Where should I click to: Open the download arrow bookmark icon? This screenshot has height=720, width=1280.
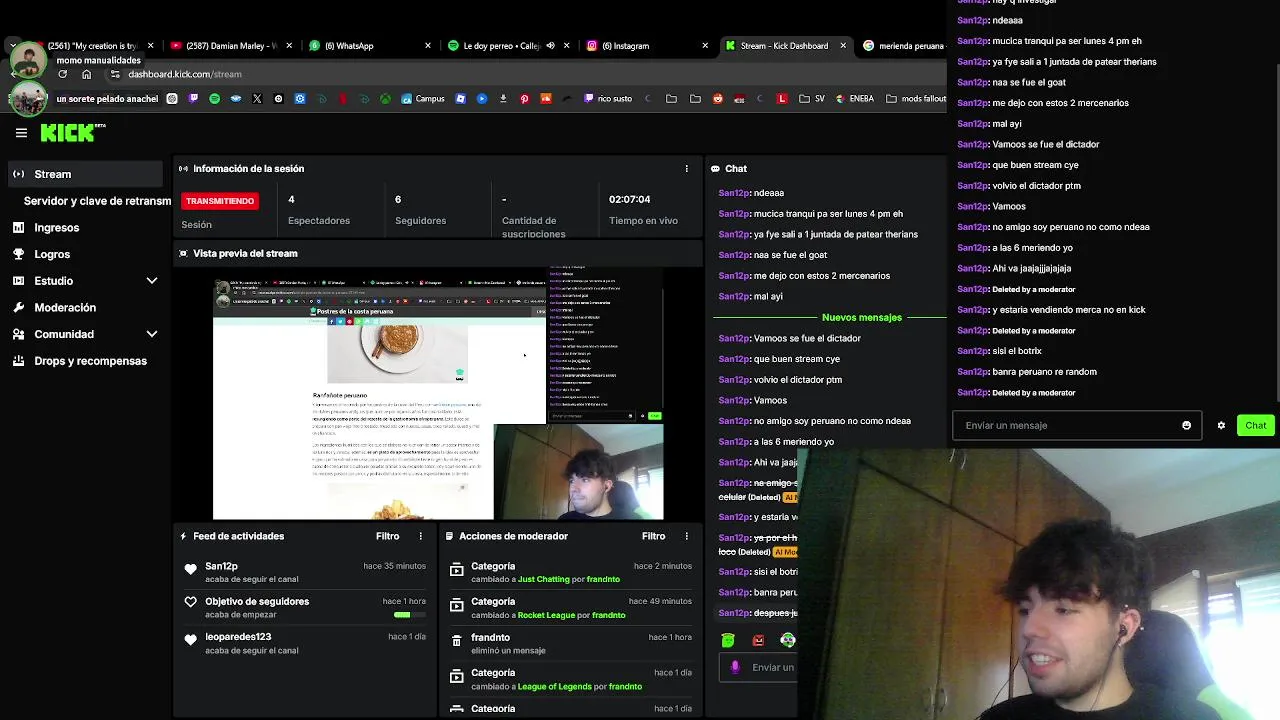coord(503,99)
